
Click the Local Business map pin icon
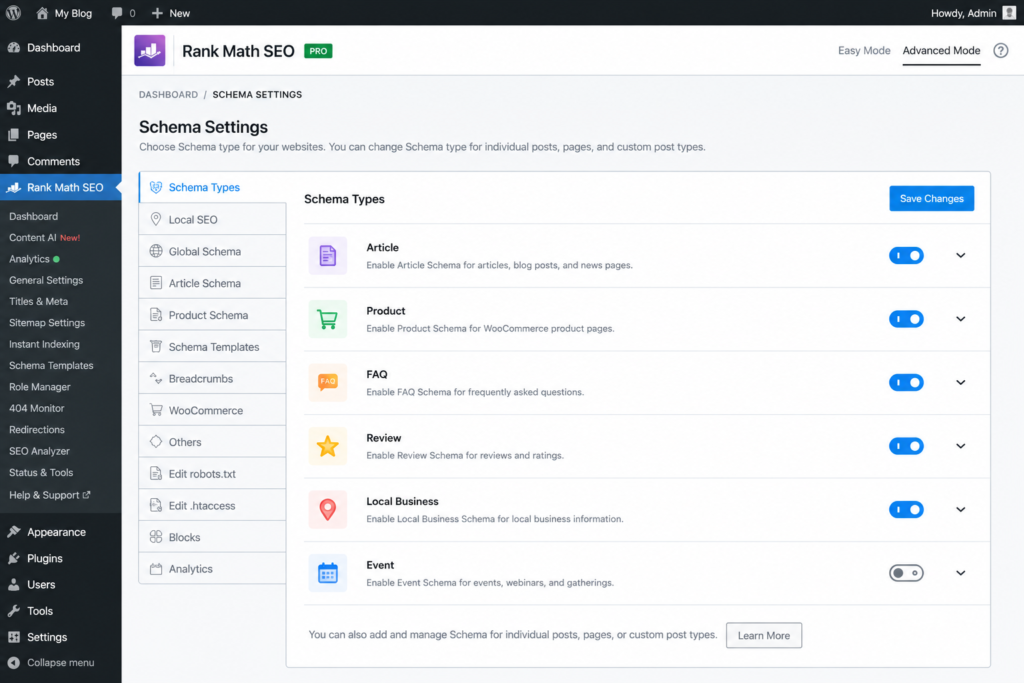click(x=328, y=509)
